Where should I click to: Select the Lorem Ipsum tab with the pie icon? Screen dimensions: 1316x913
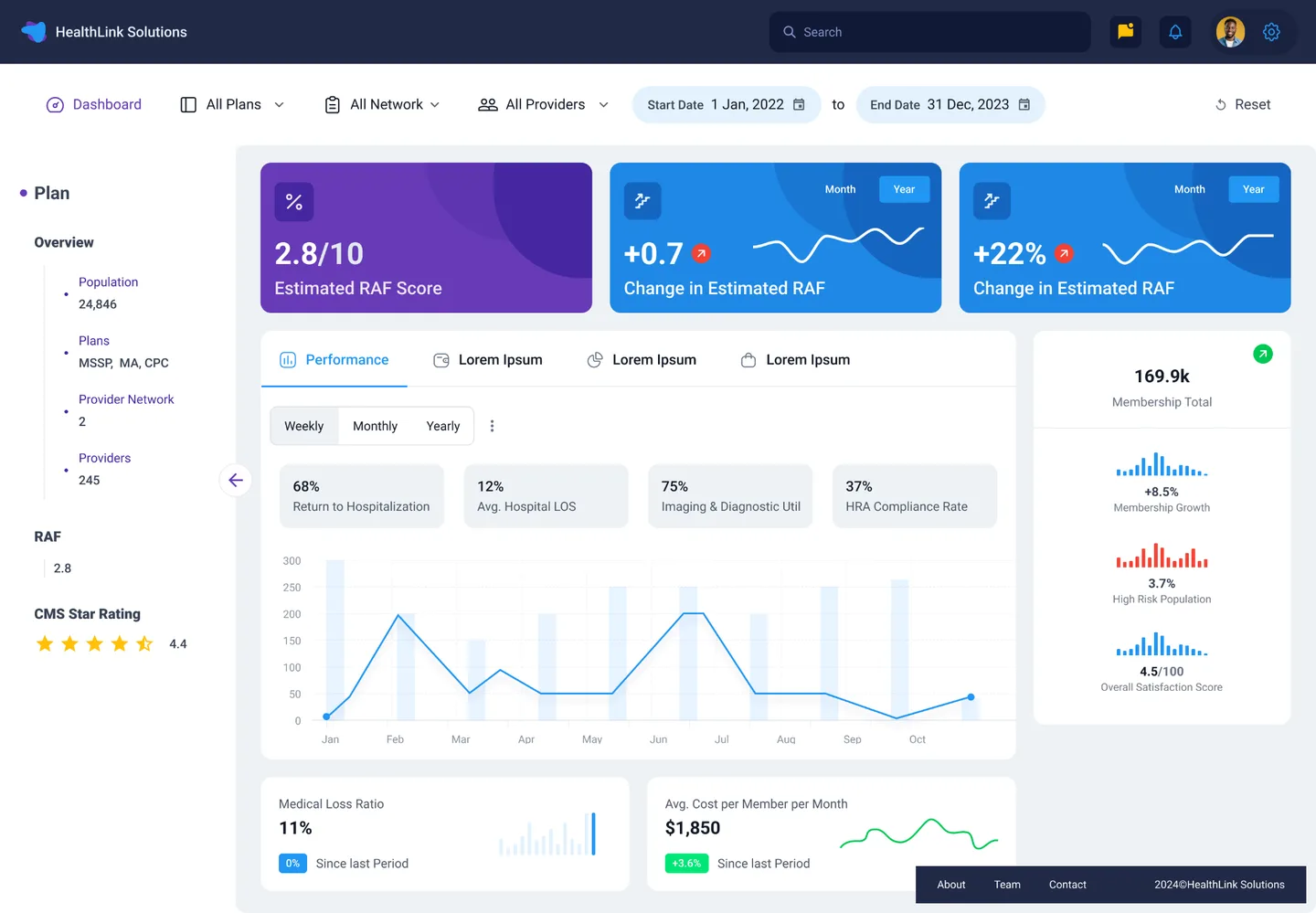642,359
